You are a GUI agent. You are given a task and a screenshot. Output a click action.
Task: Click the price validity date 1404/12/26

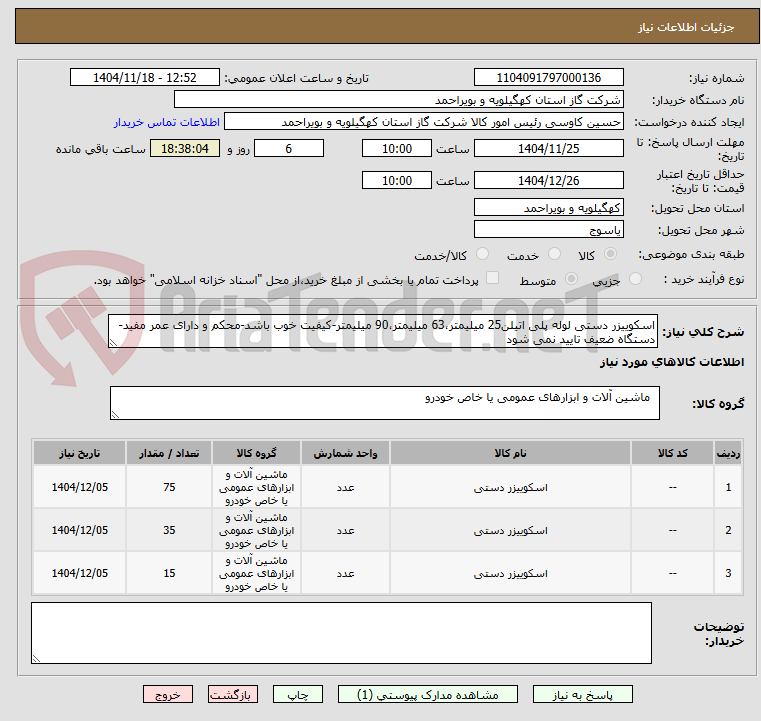click(x=548, y=180)
